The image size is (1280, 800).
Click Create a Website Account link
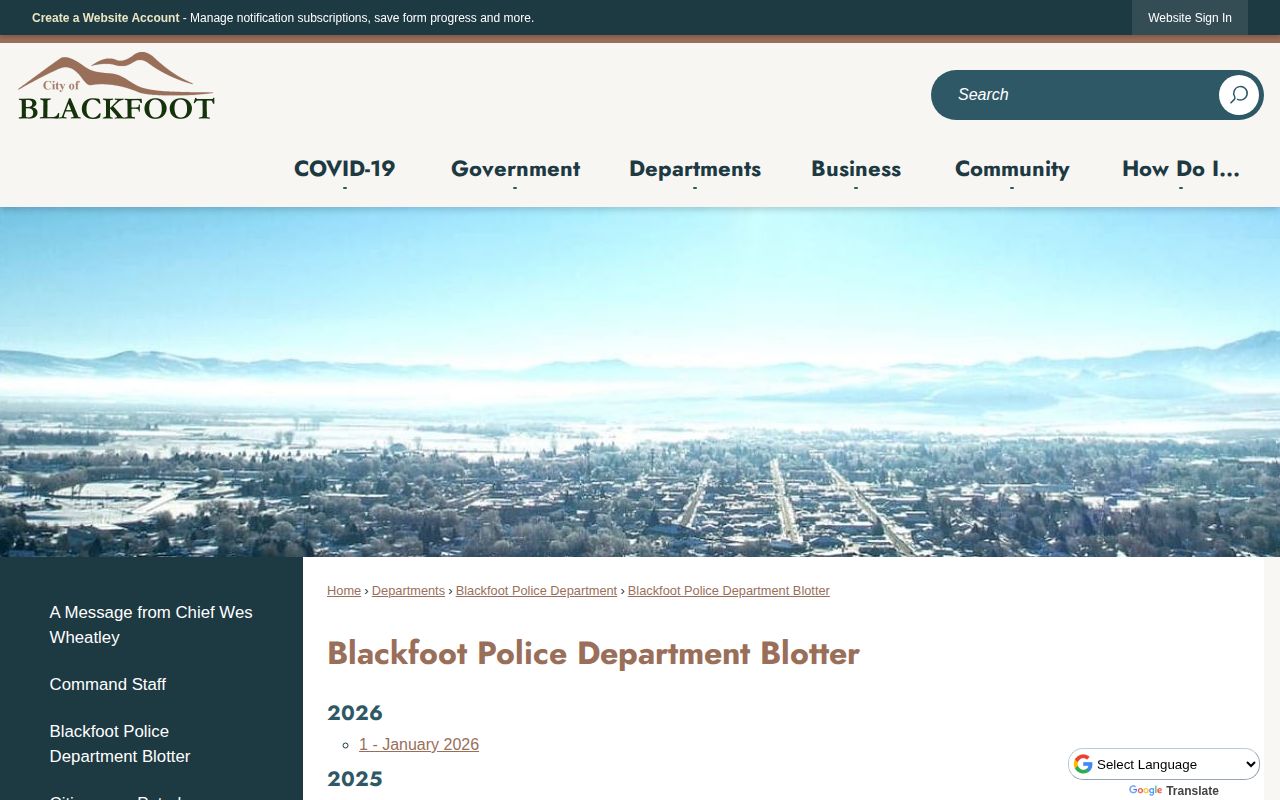coord(106,18)
